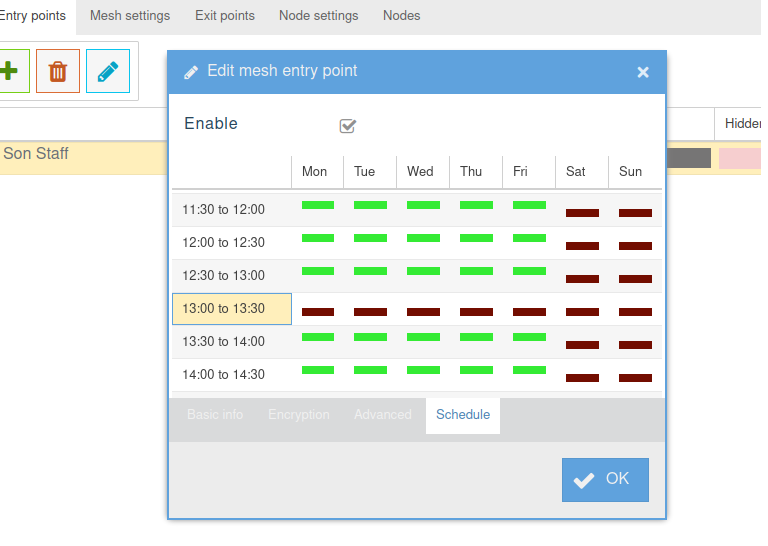Close the Edit mesh entry point dialog
Viewport: 768px width, 546px height.
click(643, 72)
